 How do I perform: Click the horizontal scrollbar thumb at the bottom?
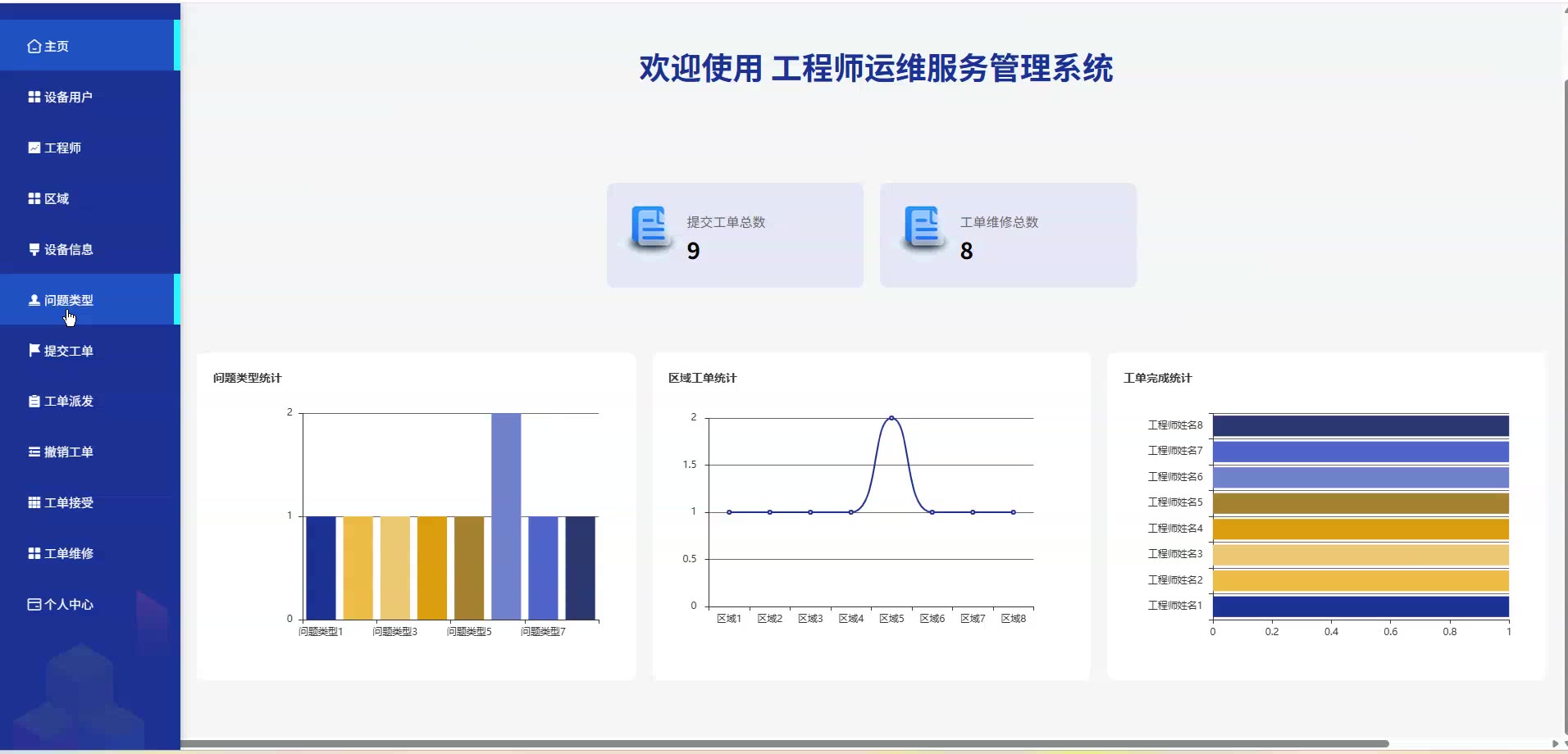785,744
